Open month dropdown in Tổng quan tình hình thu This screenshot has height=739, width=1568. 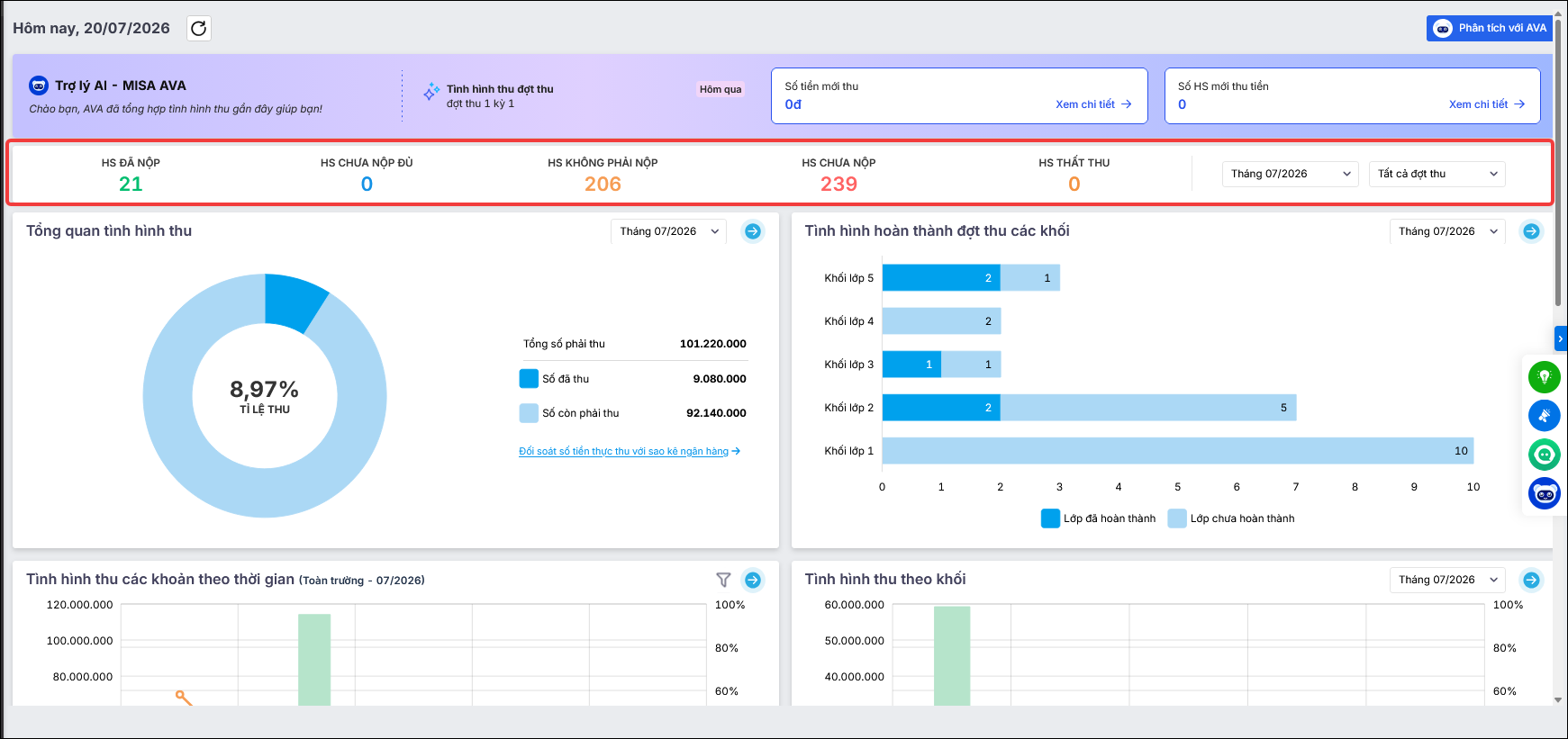[x=668, y=231]
